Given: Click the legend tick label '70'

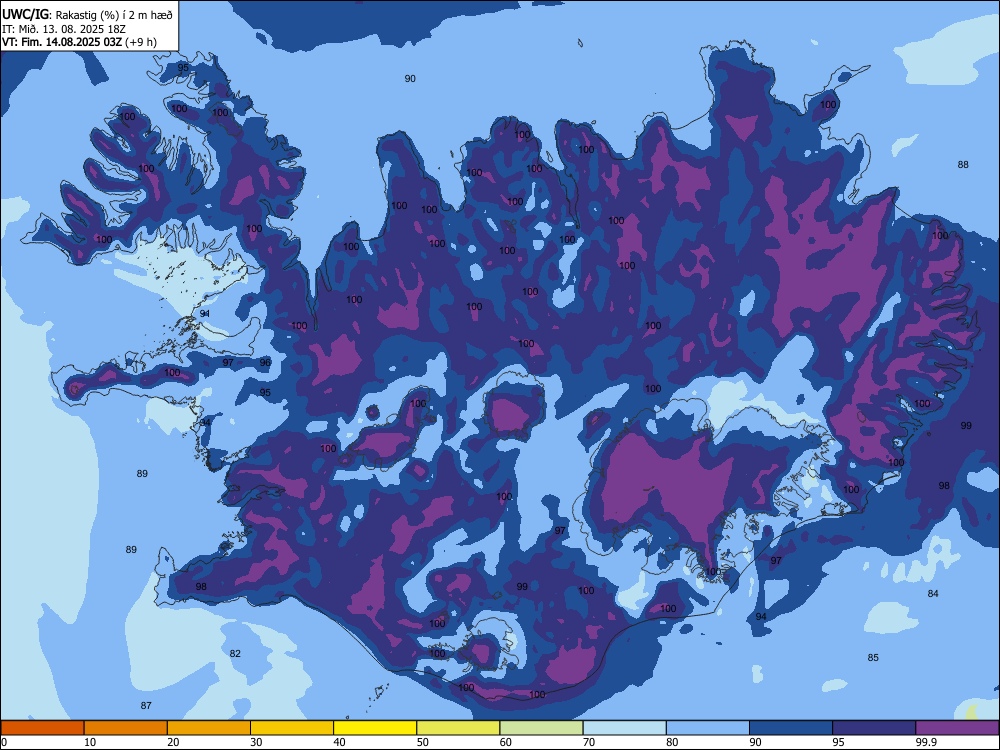Looking at the screenshot, I should point(589,742).
